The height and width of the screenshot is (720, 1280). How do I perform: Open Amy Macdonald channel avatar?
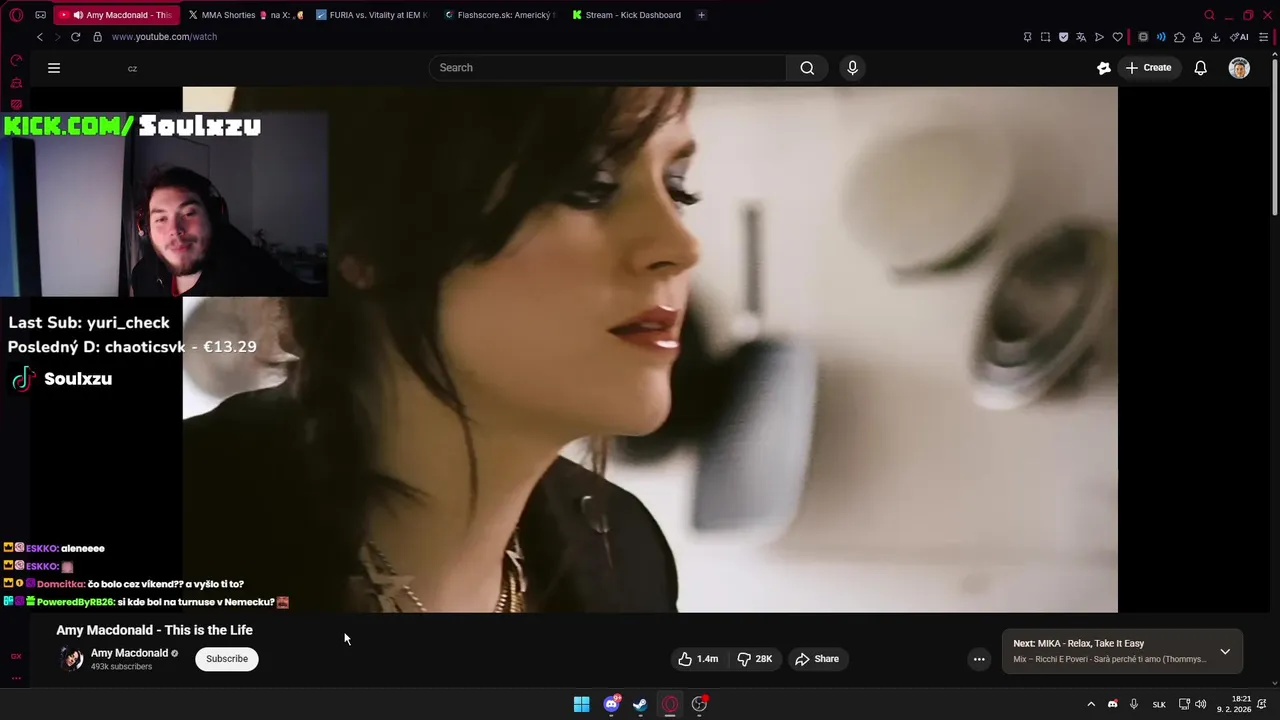(x=72, y=659)
